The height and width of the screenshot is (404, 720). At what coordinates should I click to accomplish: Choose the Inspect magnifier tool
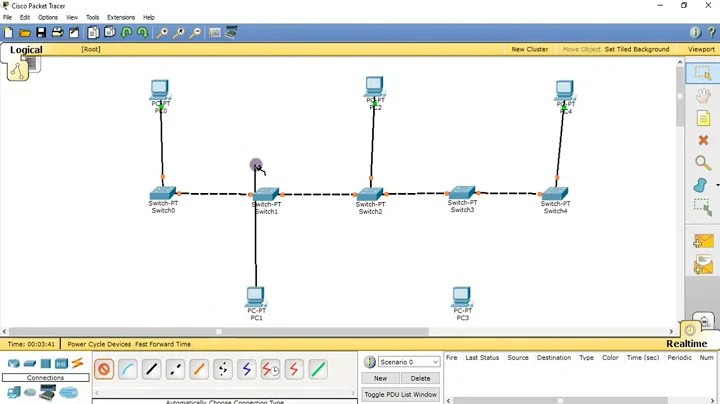click(703, 163)
